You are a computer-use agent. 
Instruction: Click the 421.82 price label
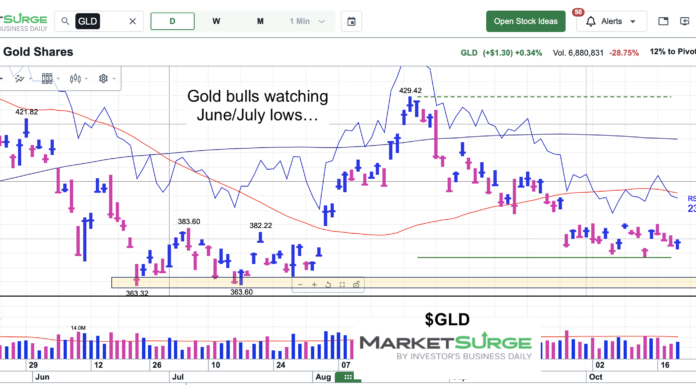[x=27, y=112]
